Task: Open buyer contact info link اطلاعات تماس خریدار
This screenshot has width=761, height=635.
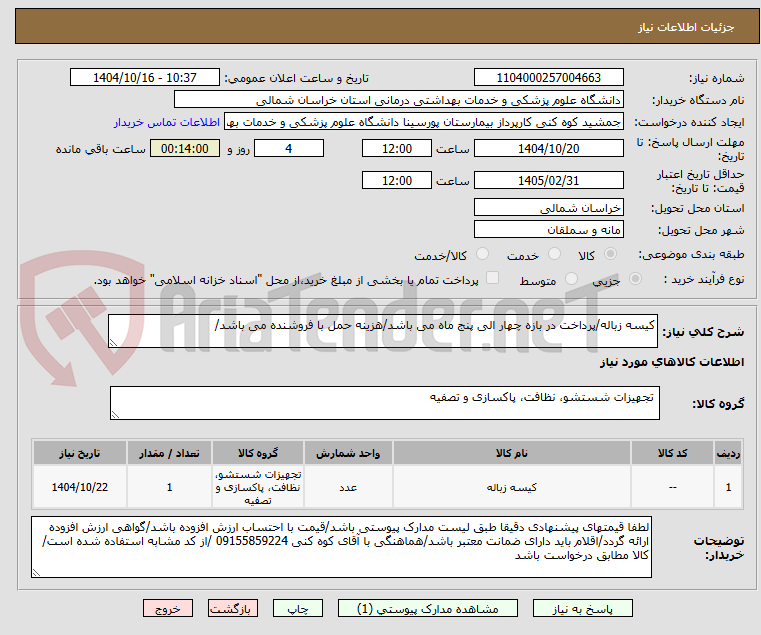Action: pyautogui.click(x=167, y=122)
